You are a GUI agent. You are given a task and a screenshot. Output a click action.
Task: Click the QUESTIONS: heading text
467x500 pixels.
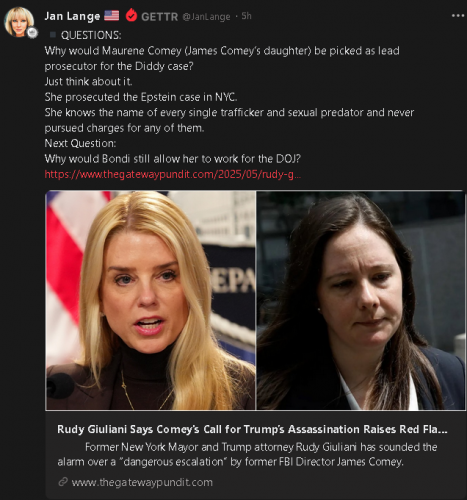[91, 35]
